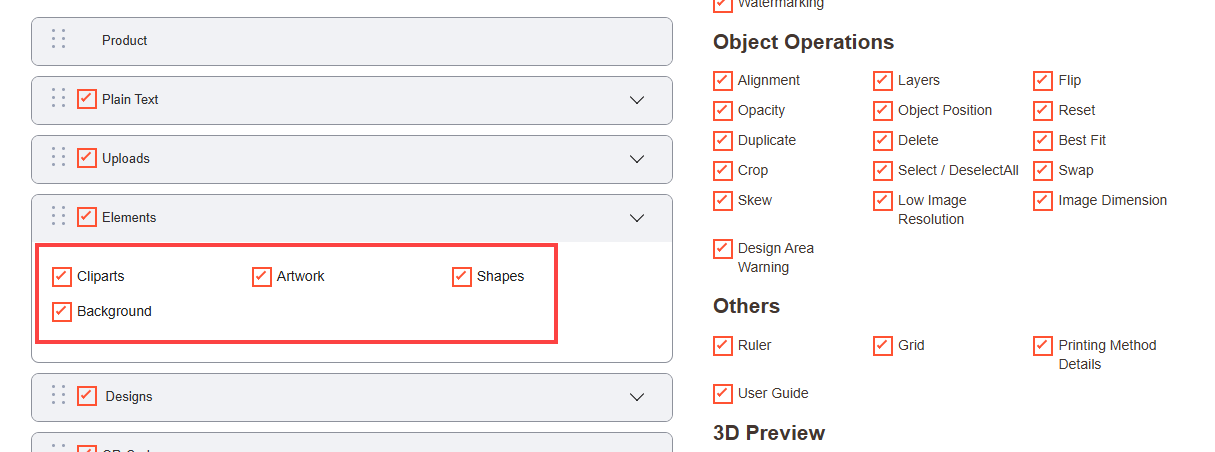Image resolution: width=1215 pixels, height=452 pixels.
Task: Toggle the Low Image Resolution checkbox
Action: (x=883, y=200)
